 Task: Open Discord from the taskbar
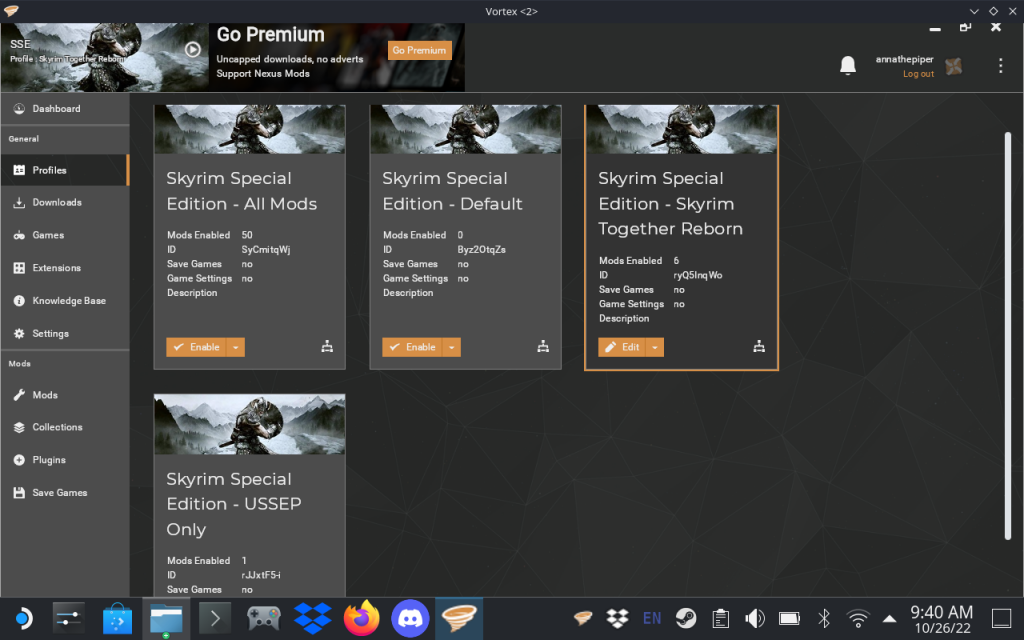point(410,619)
